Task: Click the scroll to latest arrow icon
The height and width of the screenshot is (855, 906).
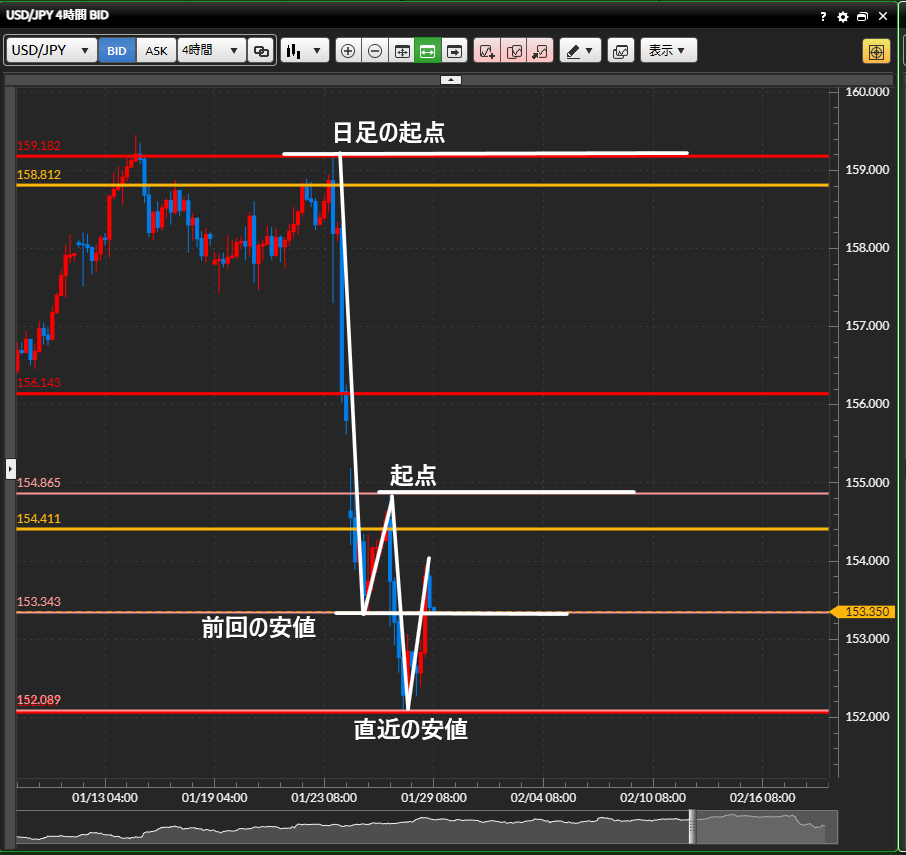Action: point(455,51)
